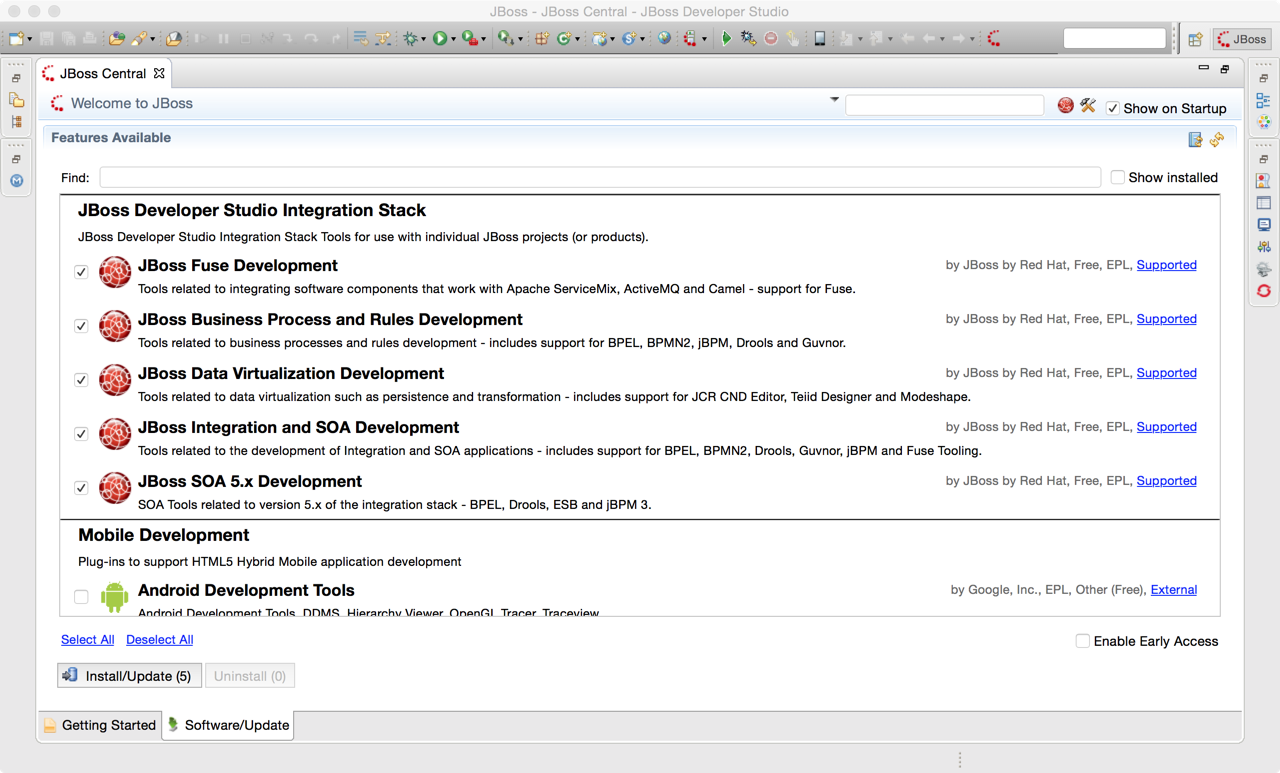Expand the dropdown arrow next to Run button
This screenshot has width=1280, height=773.
454,40
